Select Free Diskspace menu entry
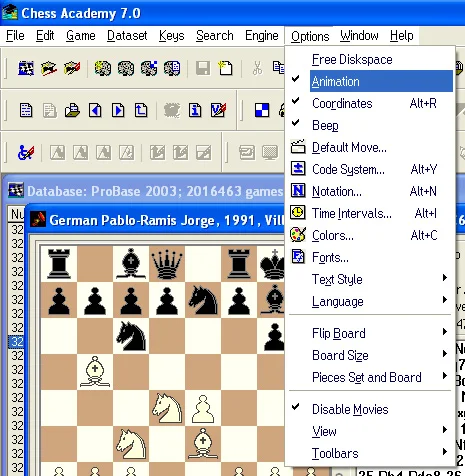The width and height of the screenshot is (465, 476). coord(370,59)
